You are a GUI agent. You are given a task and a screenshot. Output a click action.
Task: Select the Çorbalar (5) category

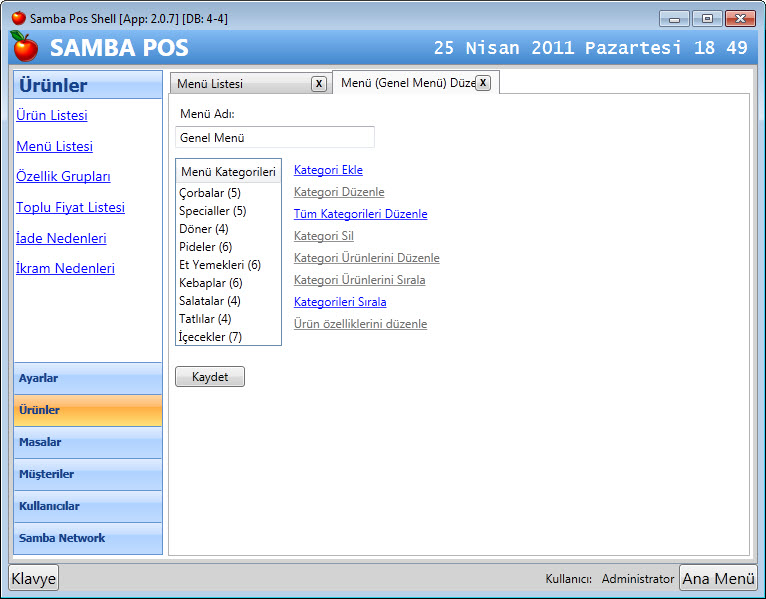click(210, 193)
